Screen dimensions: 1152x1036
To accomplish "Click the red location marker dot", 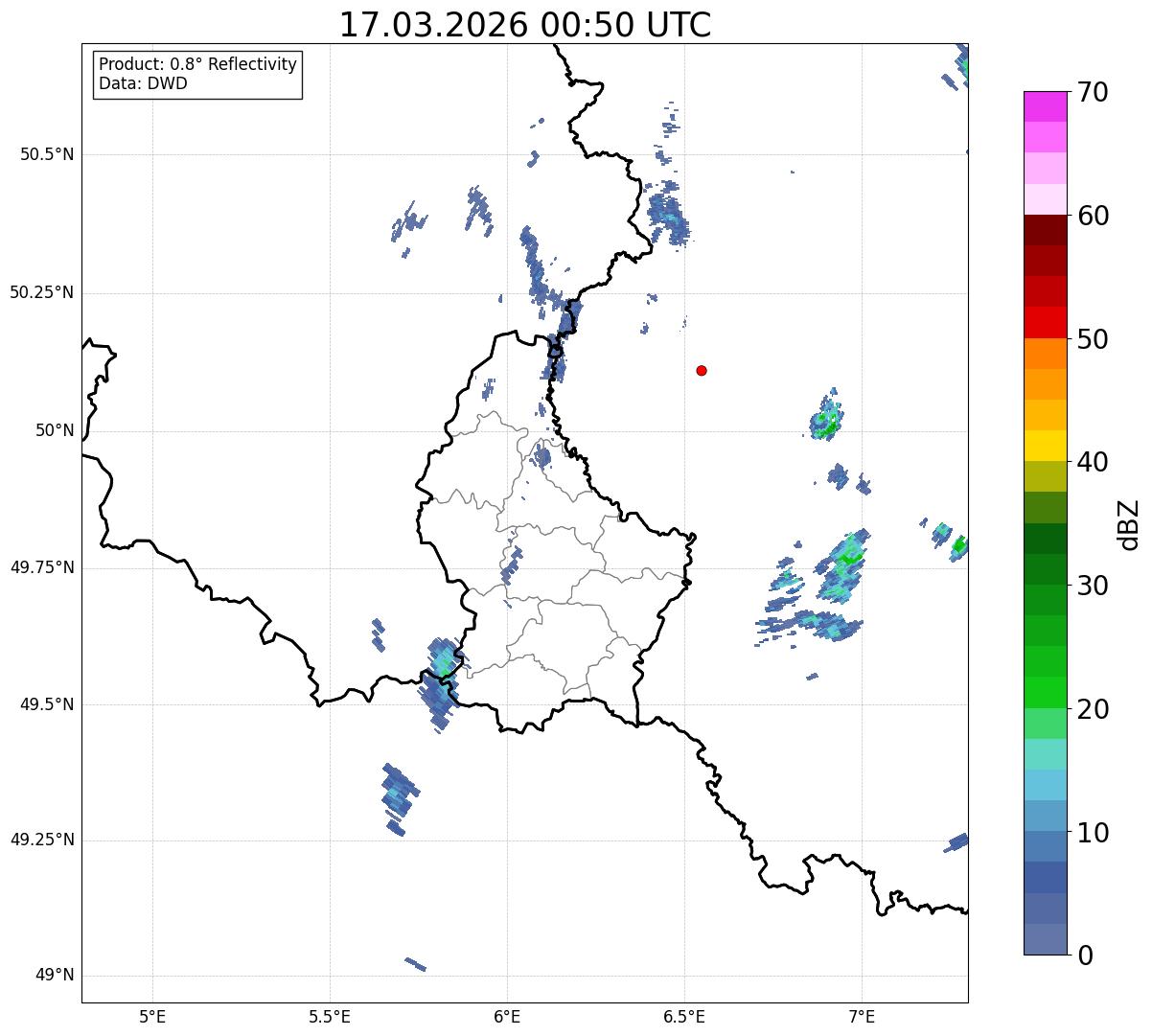I will (x=702, y=370).
